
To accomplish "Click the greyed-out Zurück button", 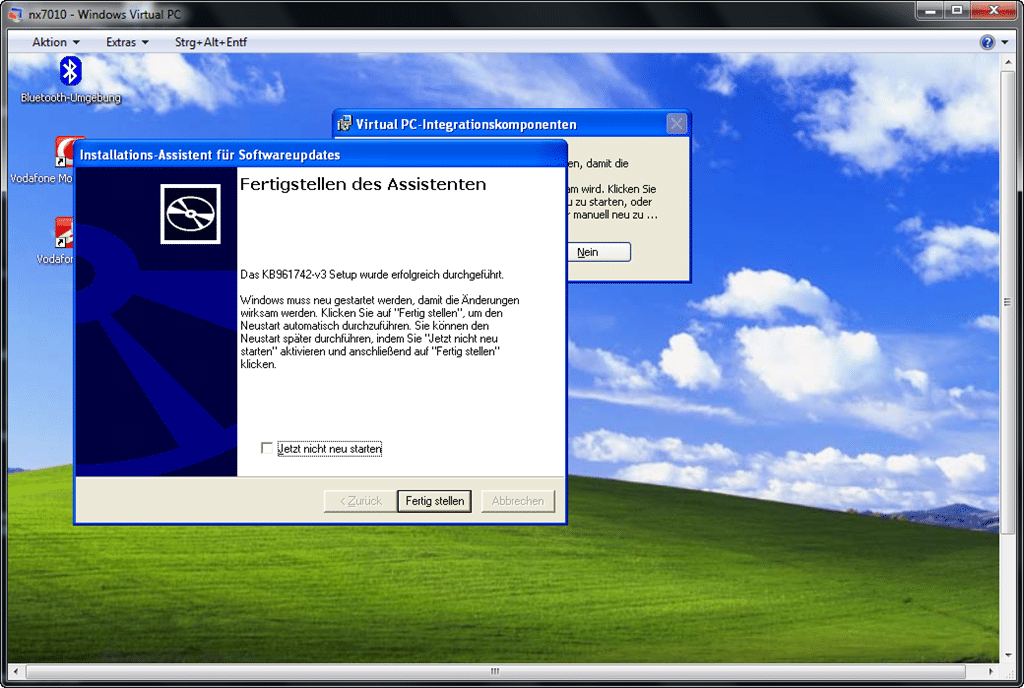I will [360, 501].
